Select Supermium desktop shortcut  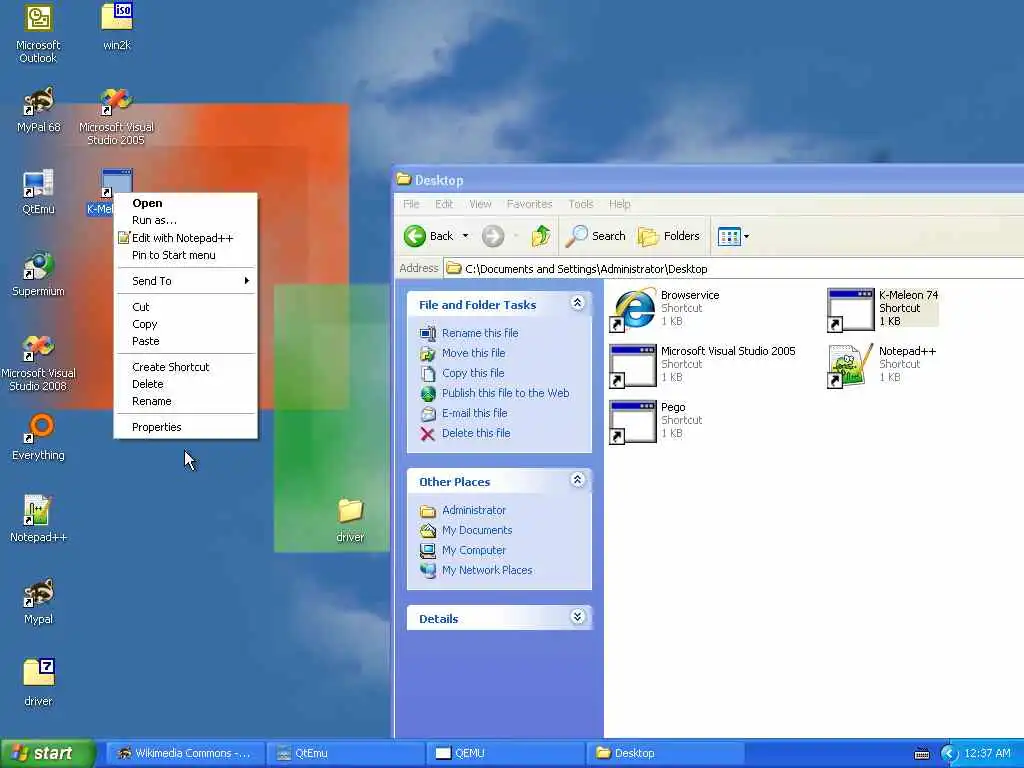click(x=38, y=274)
